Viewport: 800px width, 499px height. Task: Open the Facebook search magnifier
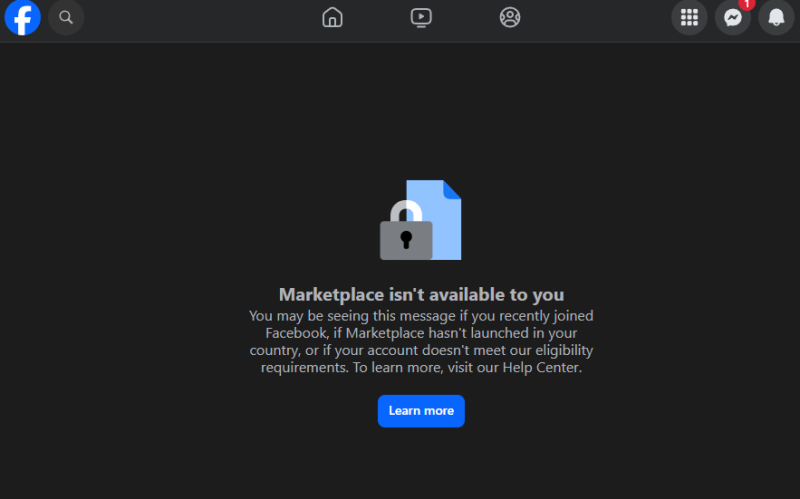click(x=66, y=17)
